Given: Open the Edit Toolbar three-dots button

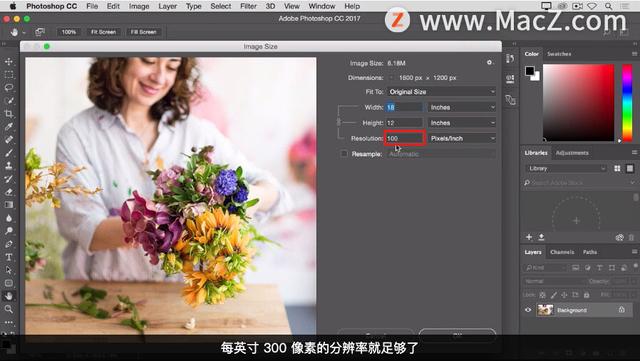Looking at the screenshot, I should pos(9,322).
